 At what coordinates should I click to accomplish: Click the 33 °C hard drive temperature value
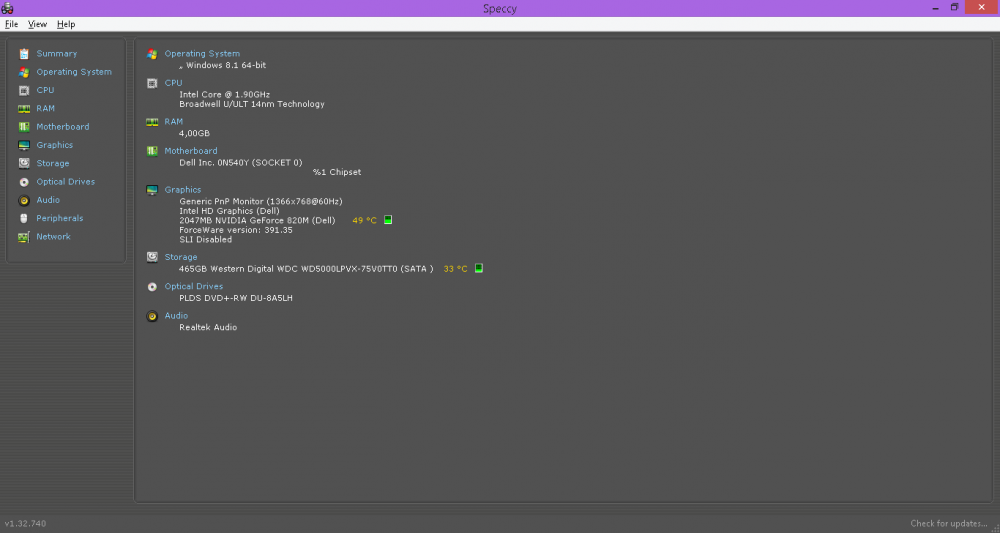click(455, 269)
